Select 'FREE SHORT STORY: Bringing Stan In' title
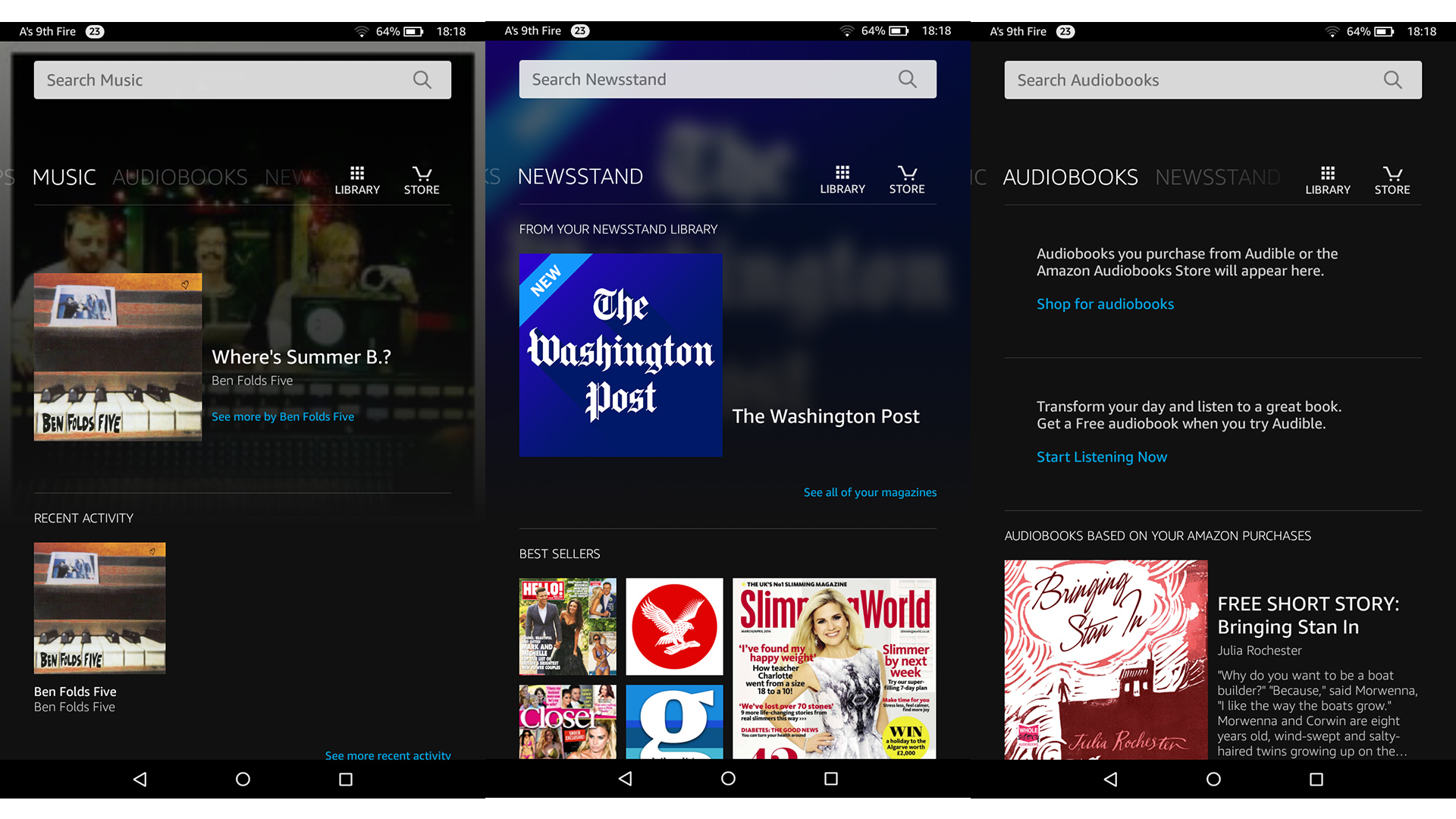The height and width of the screenshot is (819, 1456). pyautogui.click(x=1308, y=615)
